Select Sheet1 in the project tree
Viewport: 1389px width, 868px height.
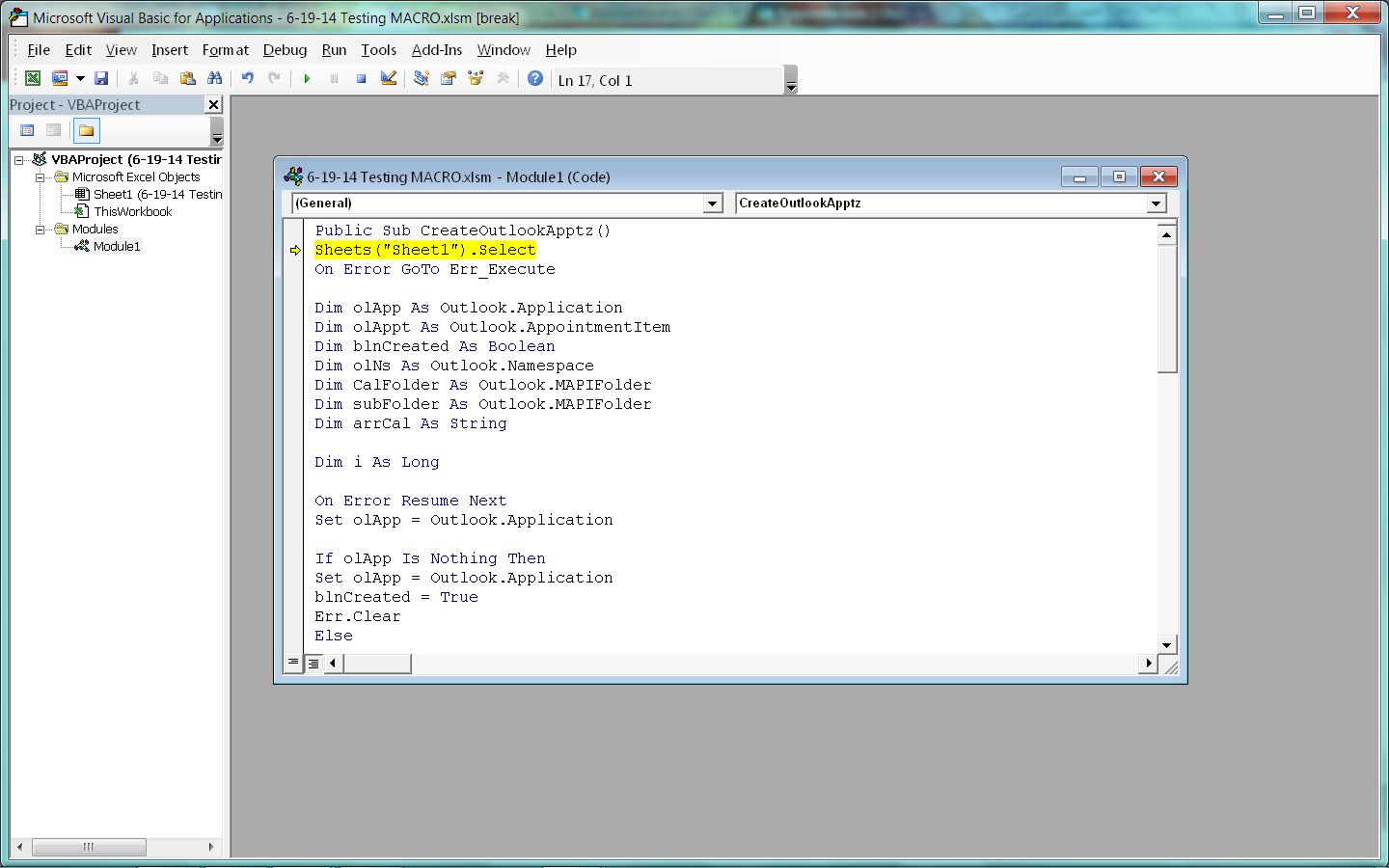pyautogui.click(x=157, y=195)
